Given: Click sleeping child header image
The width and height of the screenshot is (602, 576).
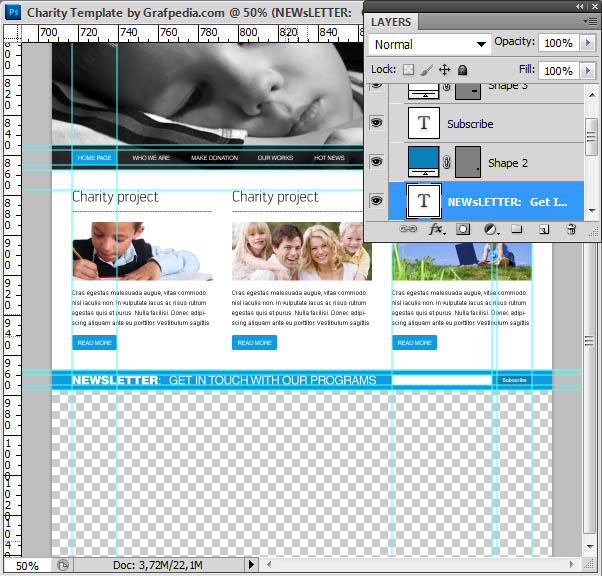Looking at the screenshot, I should click(x=207, y=94).
